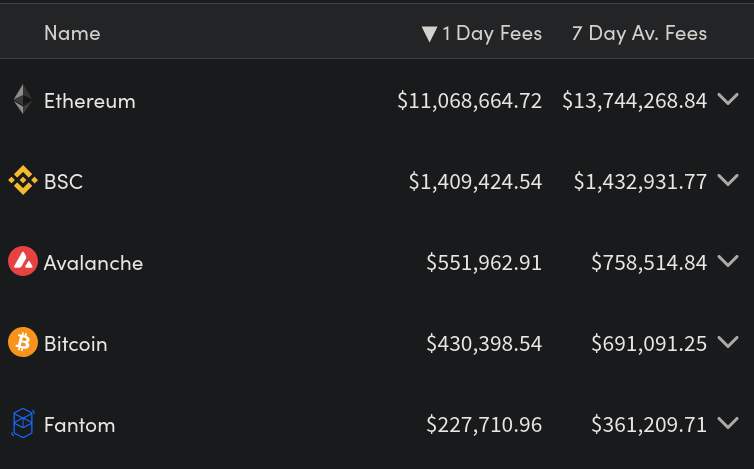Viewport: 754px width, 469px height.
Task: Expand the Ethereum row details
Action: [x=729, y=99]
